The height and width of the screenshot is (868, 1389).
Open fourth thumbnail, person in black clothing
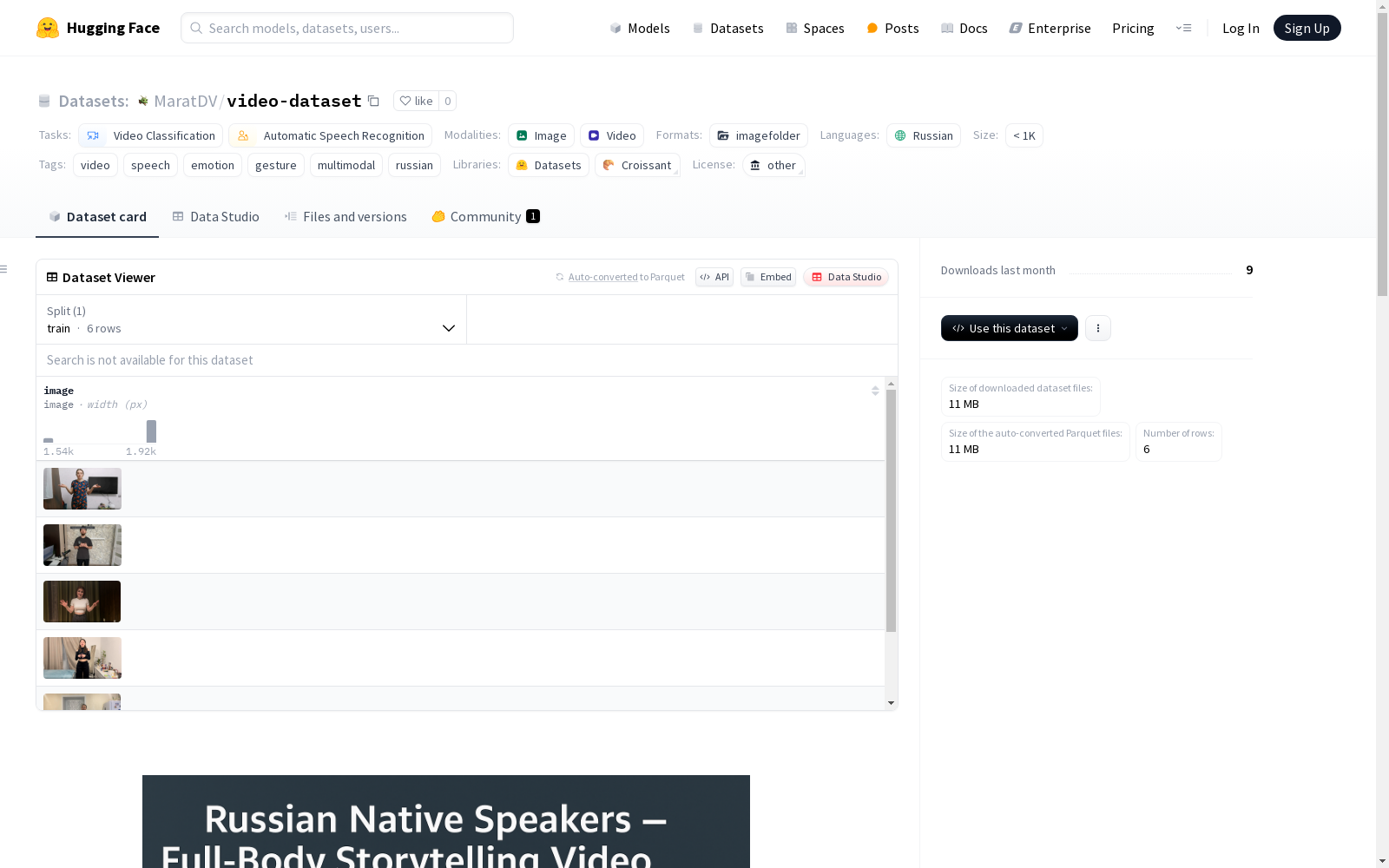(82, 658)
